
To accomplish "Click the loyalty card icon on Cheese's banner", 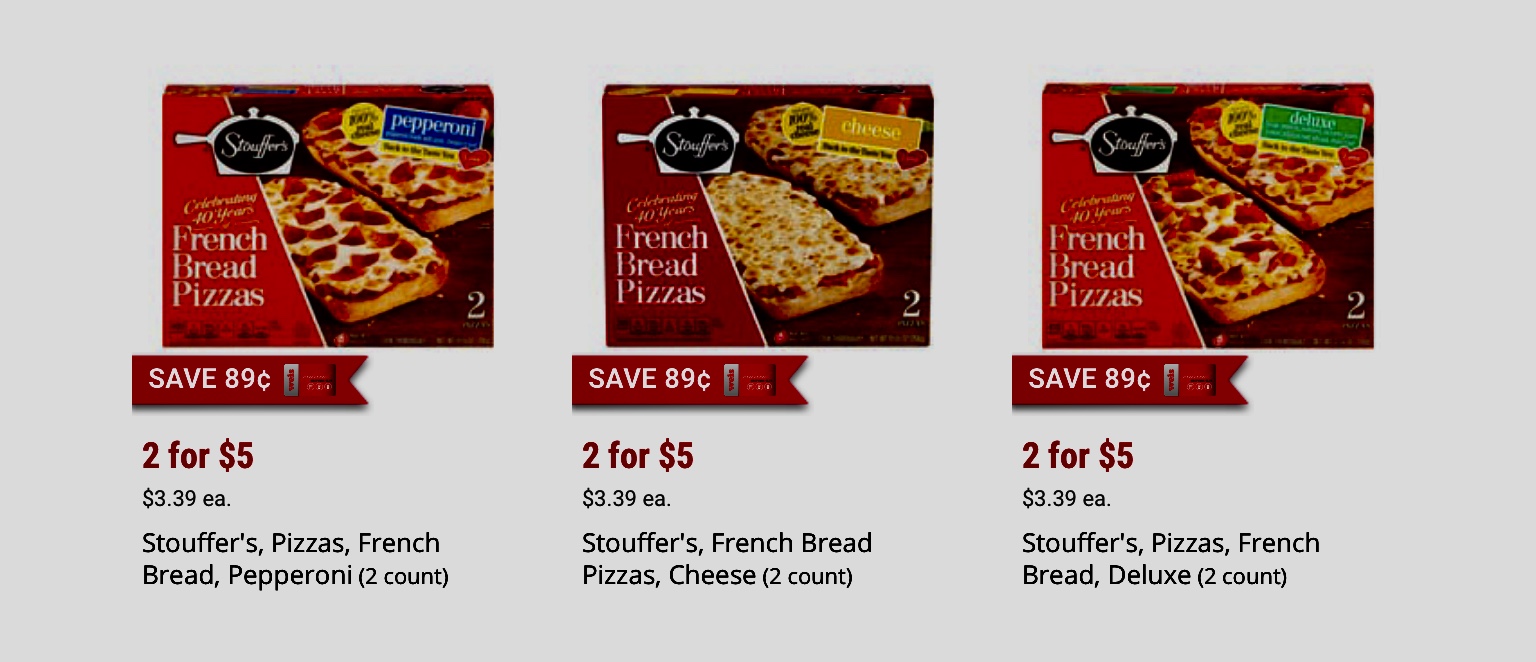I will pyautogui.click(x=749, y=380).
